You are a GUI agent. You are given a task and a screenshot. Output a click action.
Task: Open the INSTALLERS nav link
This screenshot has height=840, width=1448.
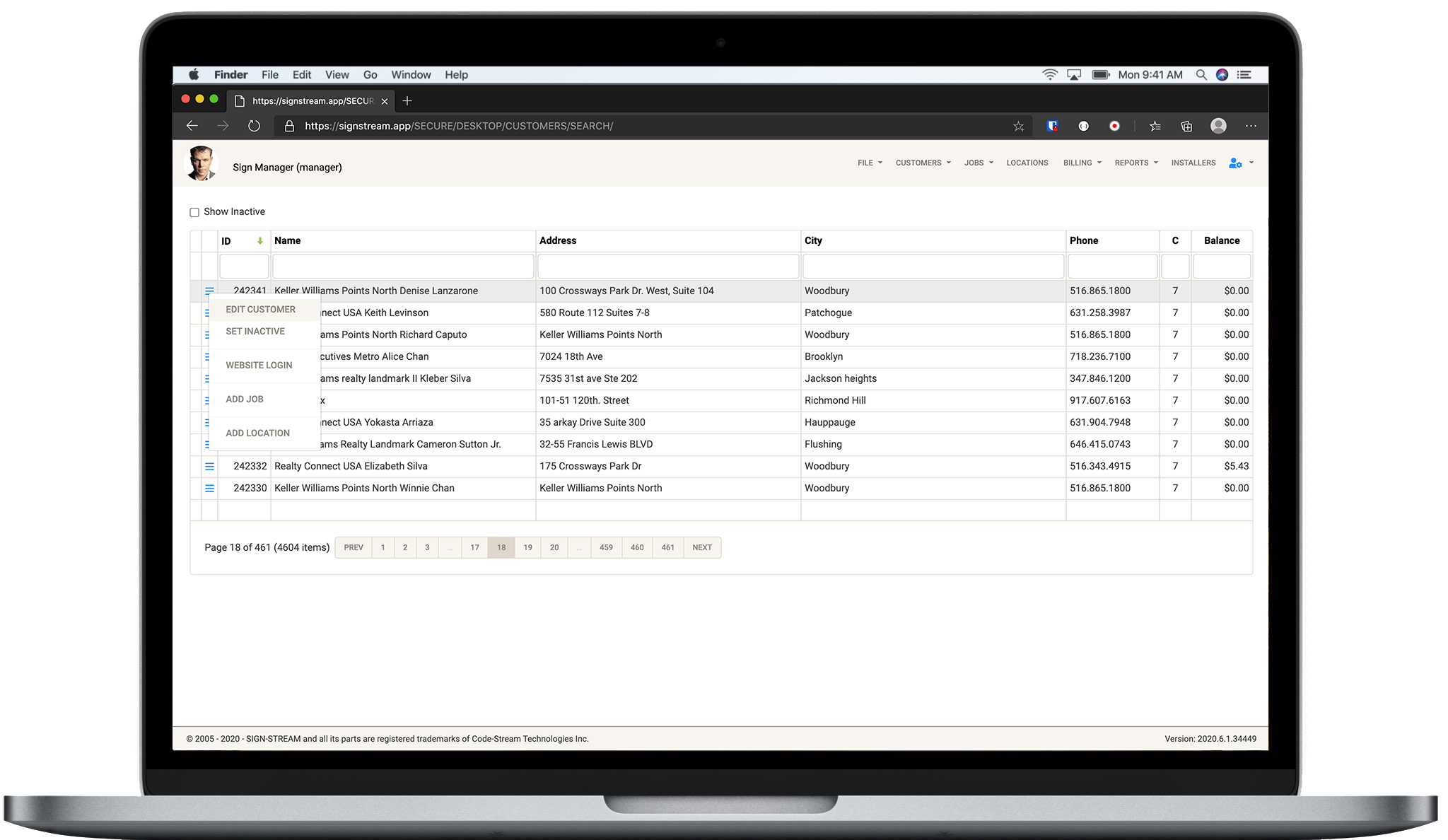point(1193,163)
